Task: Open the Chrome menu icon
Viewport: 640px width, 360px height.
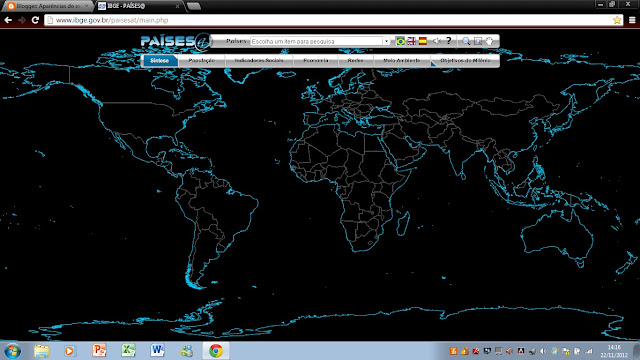Action: coord(632,20)
